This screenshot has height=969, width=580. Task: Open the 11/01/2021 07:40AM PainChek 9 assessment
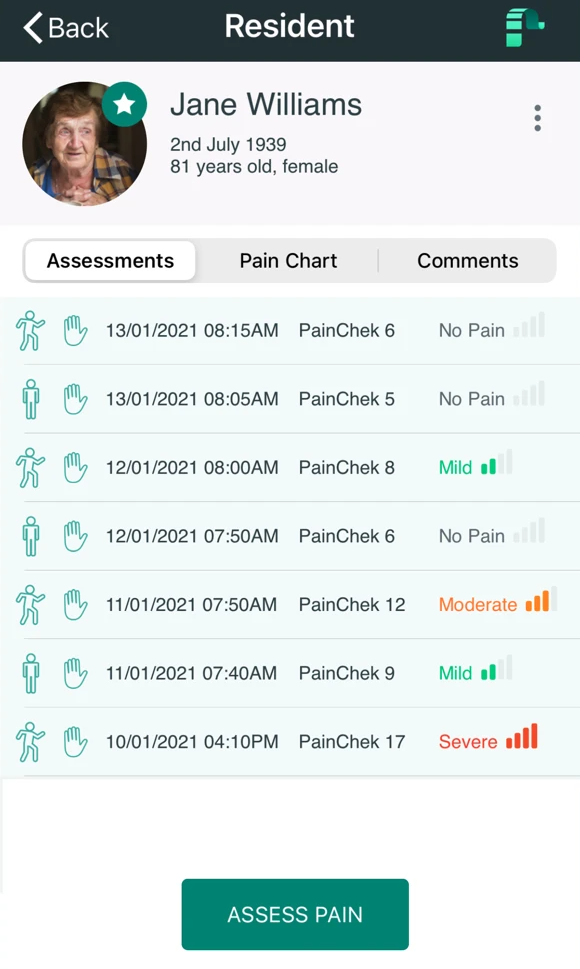pos(290,673)
